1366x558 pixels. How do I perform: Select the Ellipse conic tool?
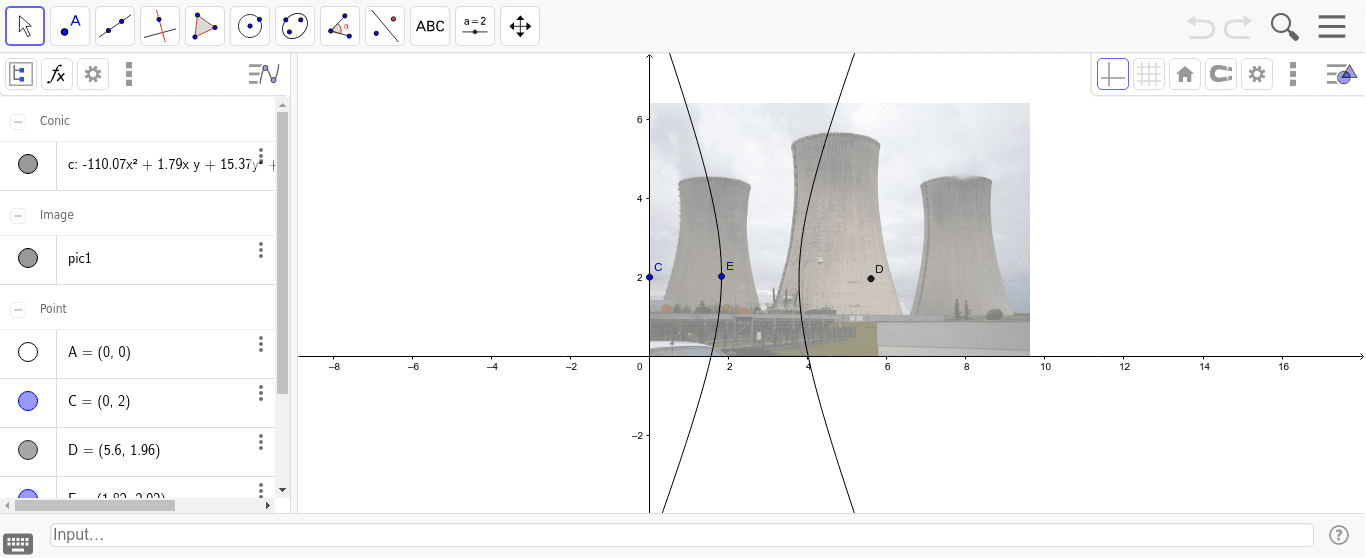295,26
